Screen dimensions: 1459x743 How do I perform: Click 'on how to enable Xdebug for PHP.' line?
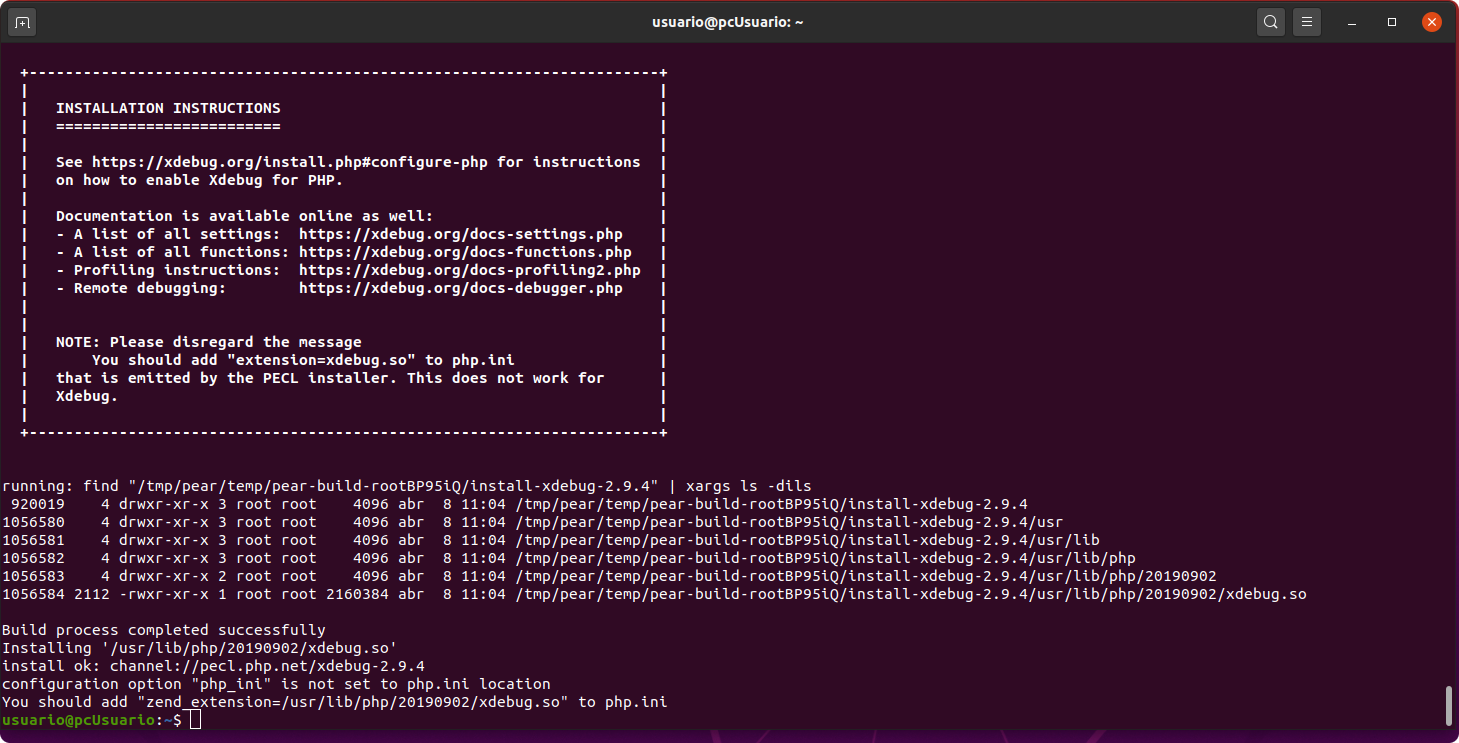point(199,180)
